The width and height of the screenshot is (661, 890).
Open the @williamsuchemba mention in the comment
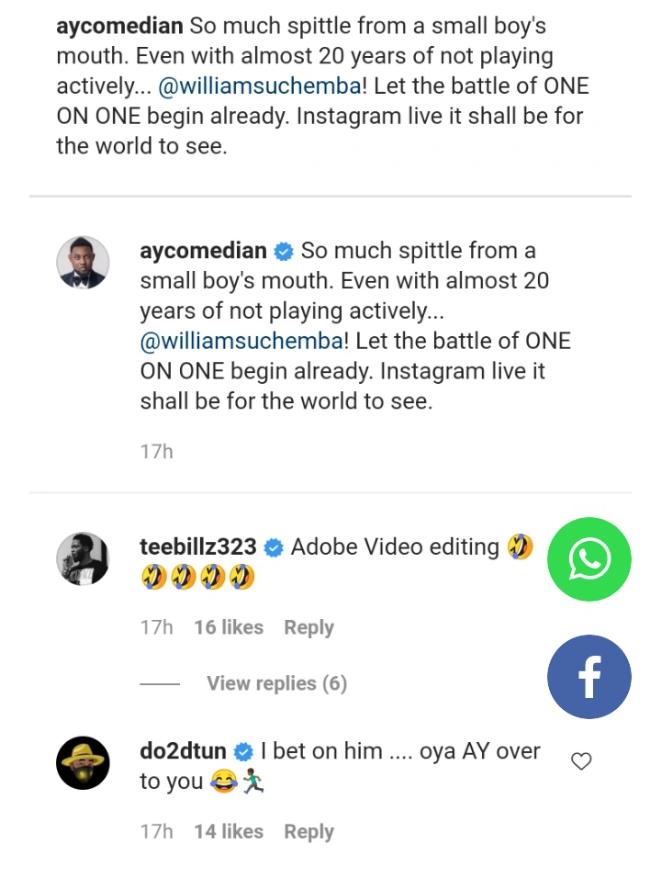pos(241,340)
